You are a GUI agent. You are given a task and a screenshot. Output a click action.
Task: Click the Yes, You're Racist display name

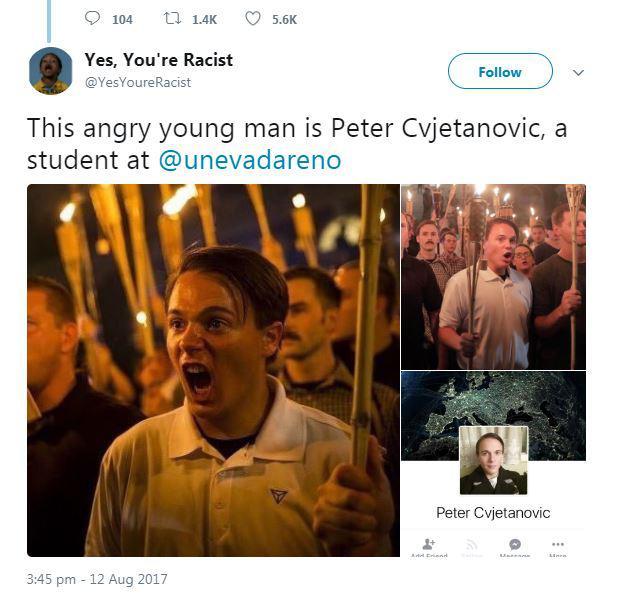[159, 60]
